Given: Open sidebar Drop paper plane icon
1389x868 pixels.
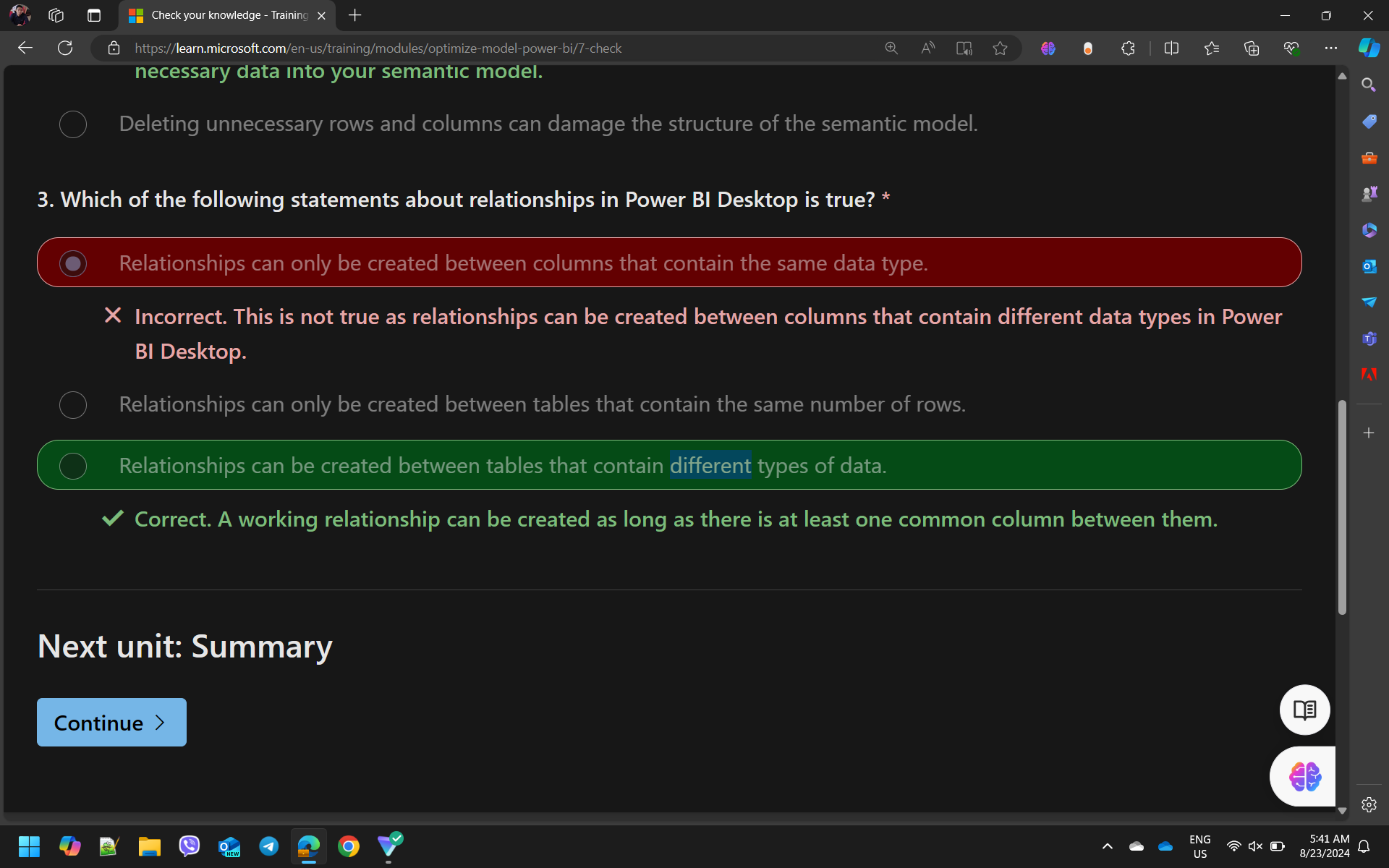Looking at the screenshot, I should (x=1369, y=302).
